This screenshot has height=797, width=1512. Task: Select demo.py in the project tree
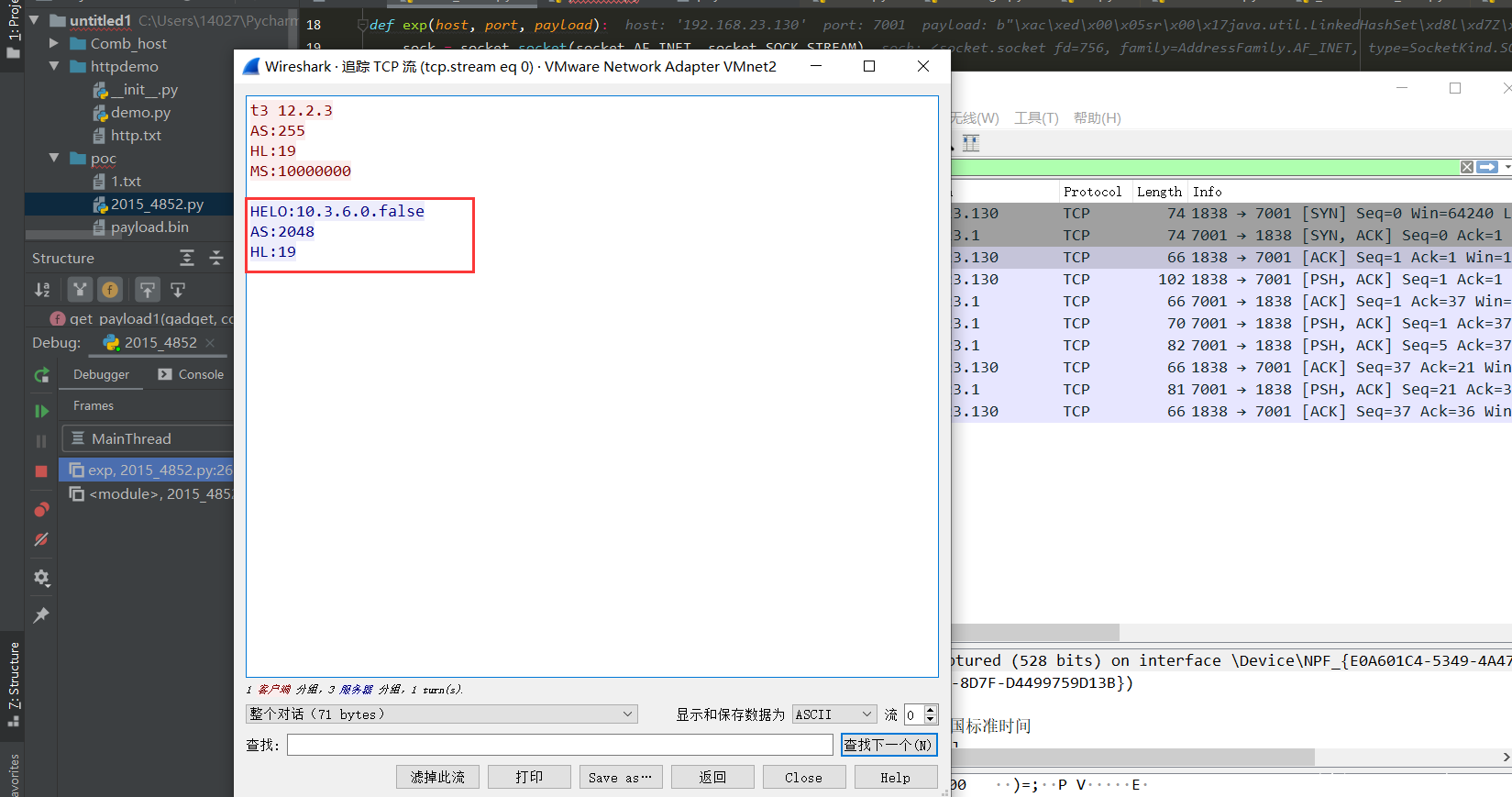coord(131,112)
